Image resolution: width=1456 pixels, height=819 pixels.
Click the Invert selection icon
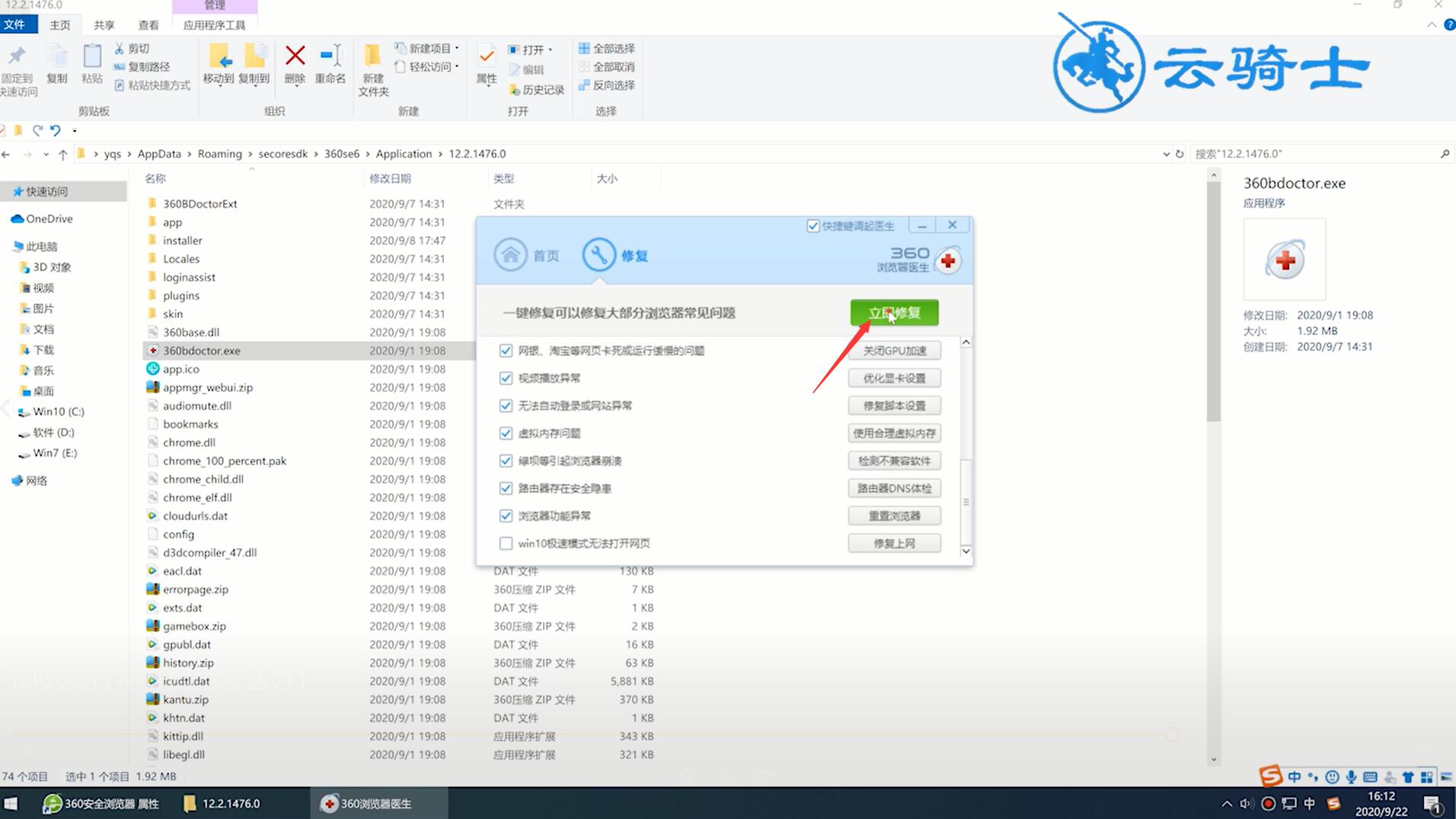point(584,84)
